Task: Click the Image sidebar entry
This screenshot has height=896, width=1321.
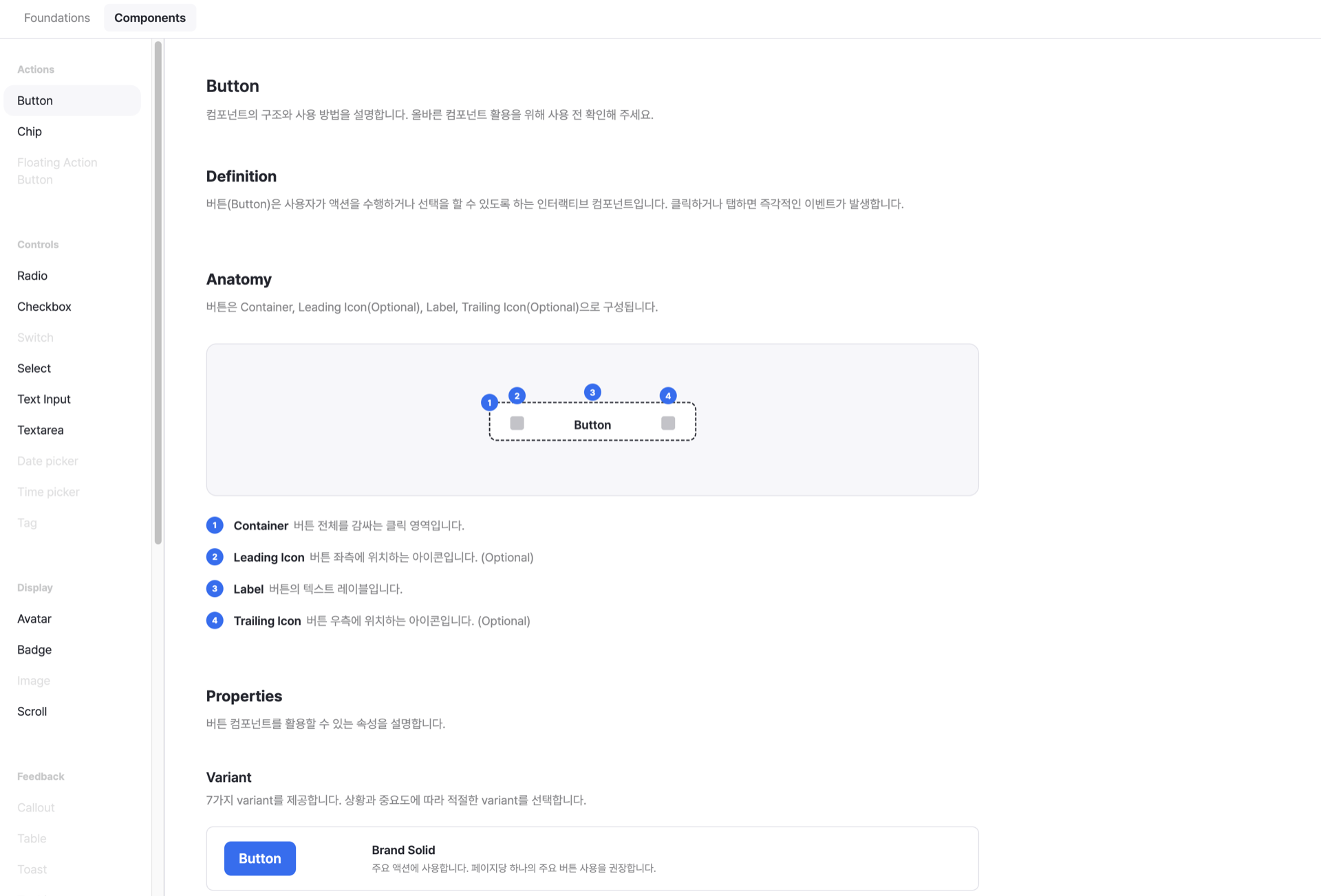Action: 34,681
